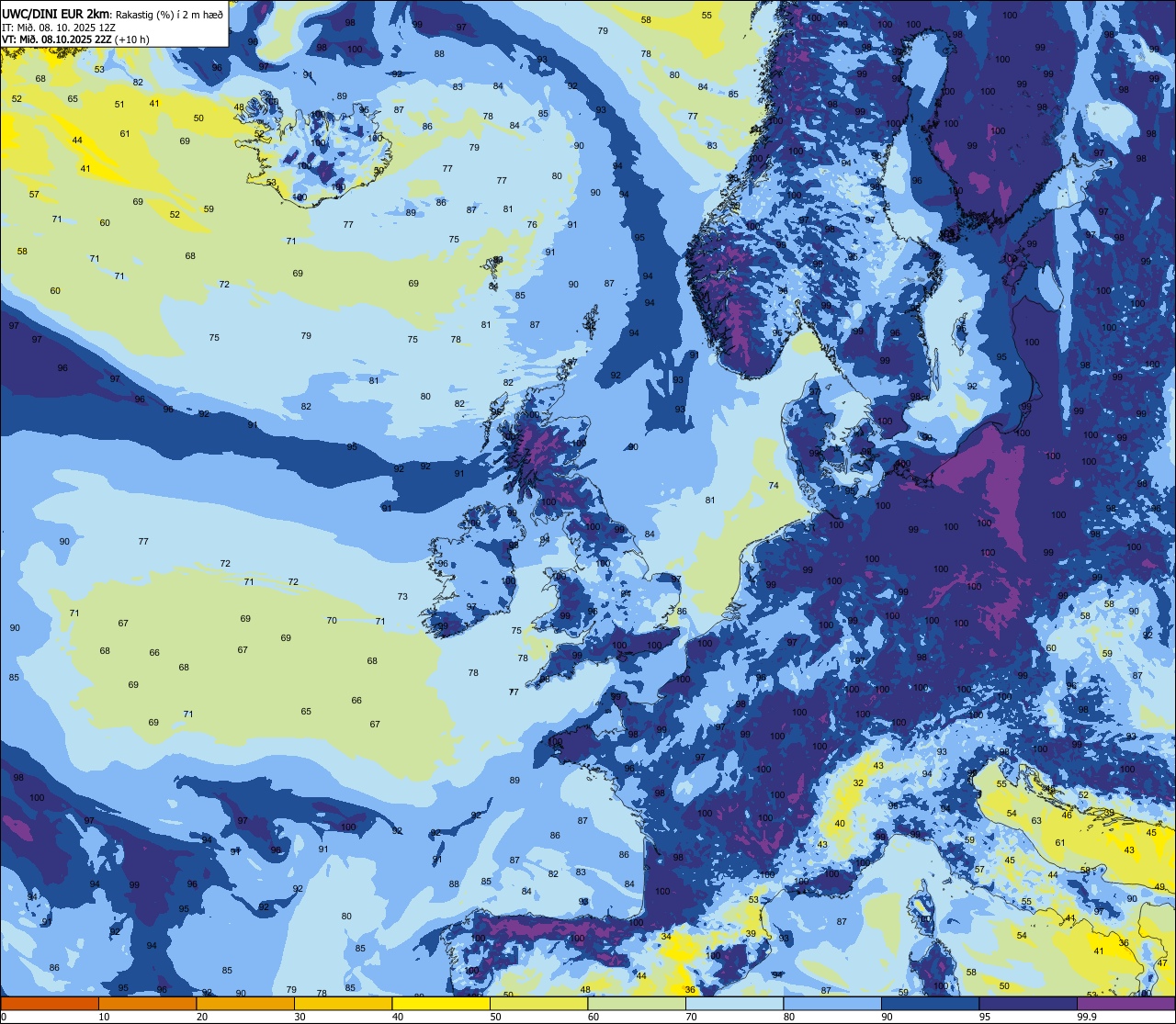Viewport: 1176px width, 1024px height.
Task: Click humidity value '34' near the Pyrenees
Action: tap(666, 937)
